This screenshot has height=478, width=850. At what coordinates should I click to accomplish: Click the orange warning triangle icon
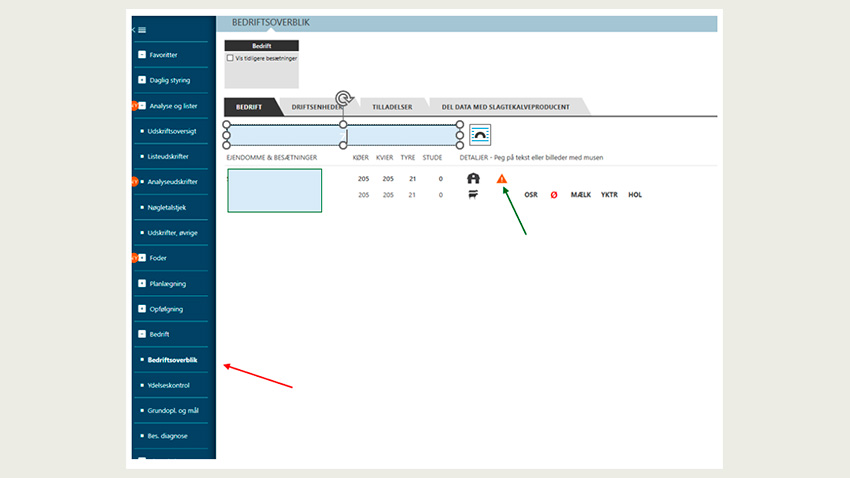coord(502,179)
